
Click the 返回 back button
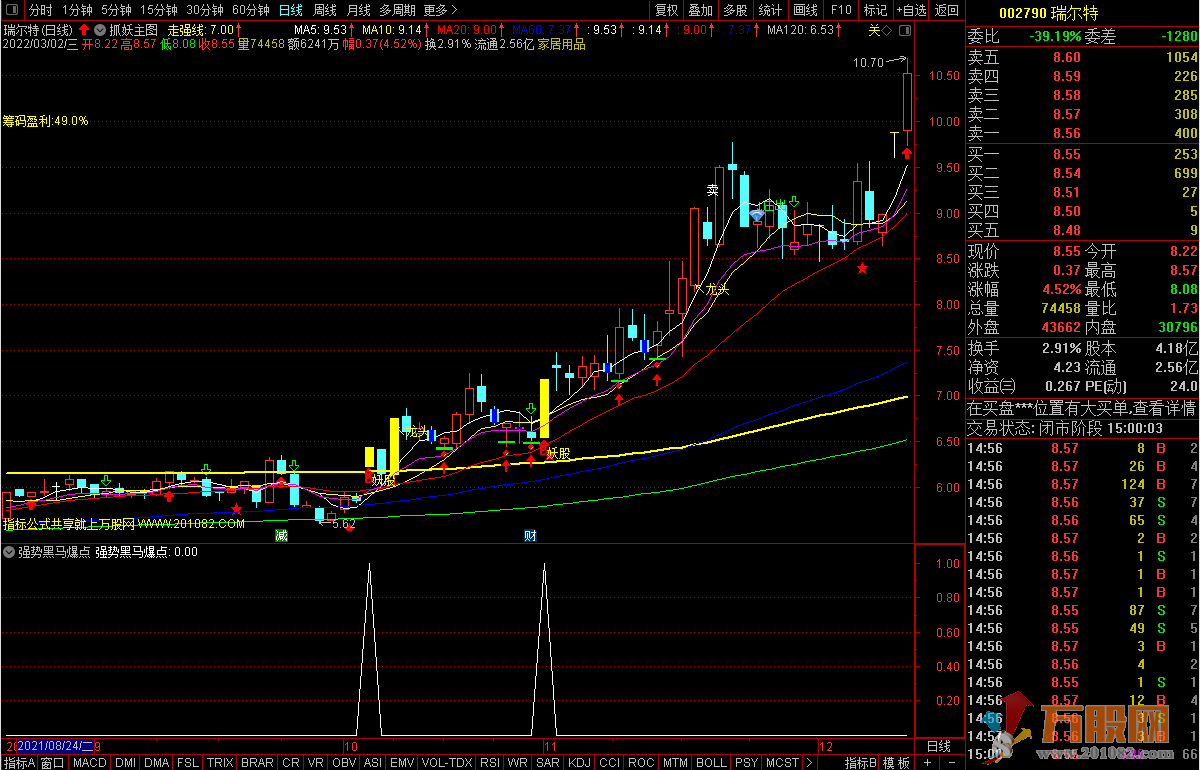pyautogui.click(x=945, y=10)
